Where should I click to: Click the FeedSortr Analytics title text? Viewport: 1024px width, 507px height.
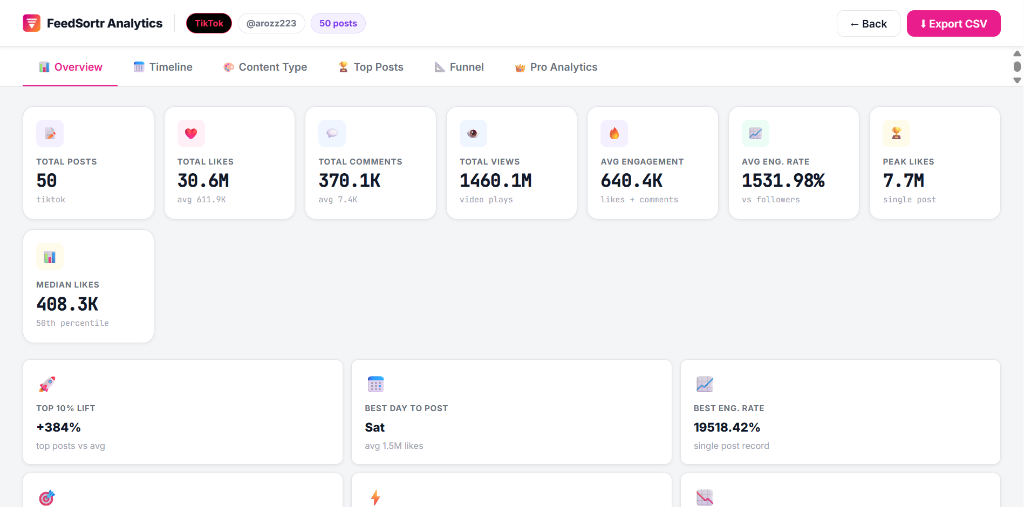click(104, 24)
